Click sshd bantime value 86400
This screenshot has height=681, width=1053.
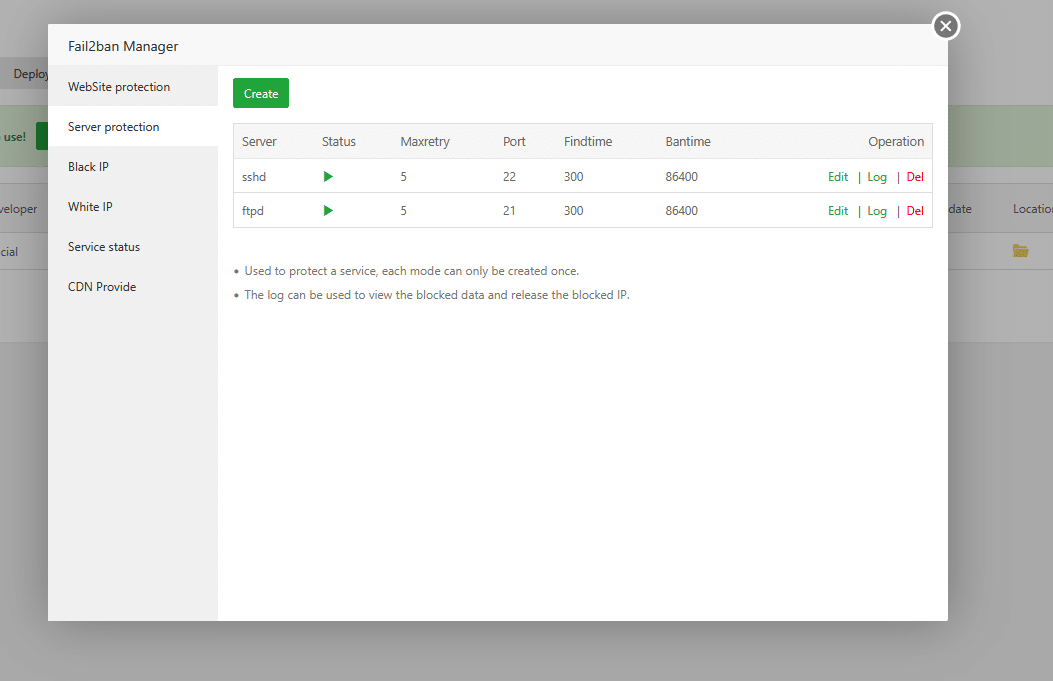click(x=681, y=177)
